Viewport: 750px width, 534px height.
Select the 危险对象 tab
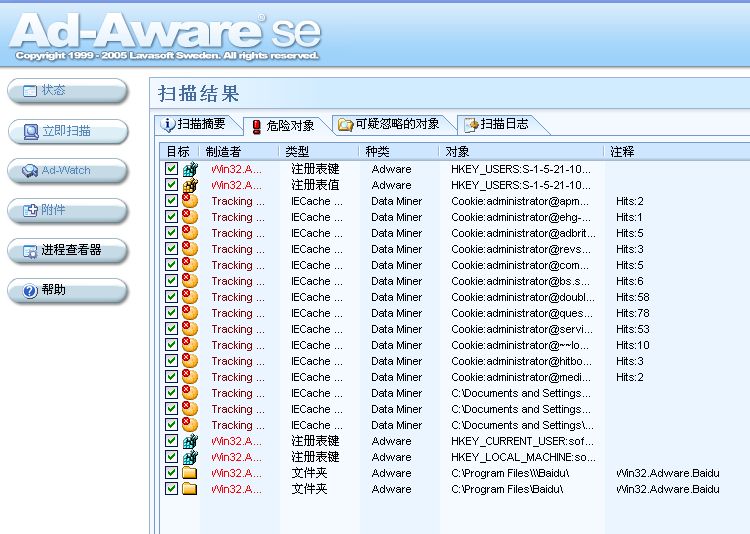[285, 126]
